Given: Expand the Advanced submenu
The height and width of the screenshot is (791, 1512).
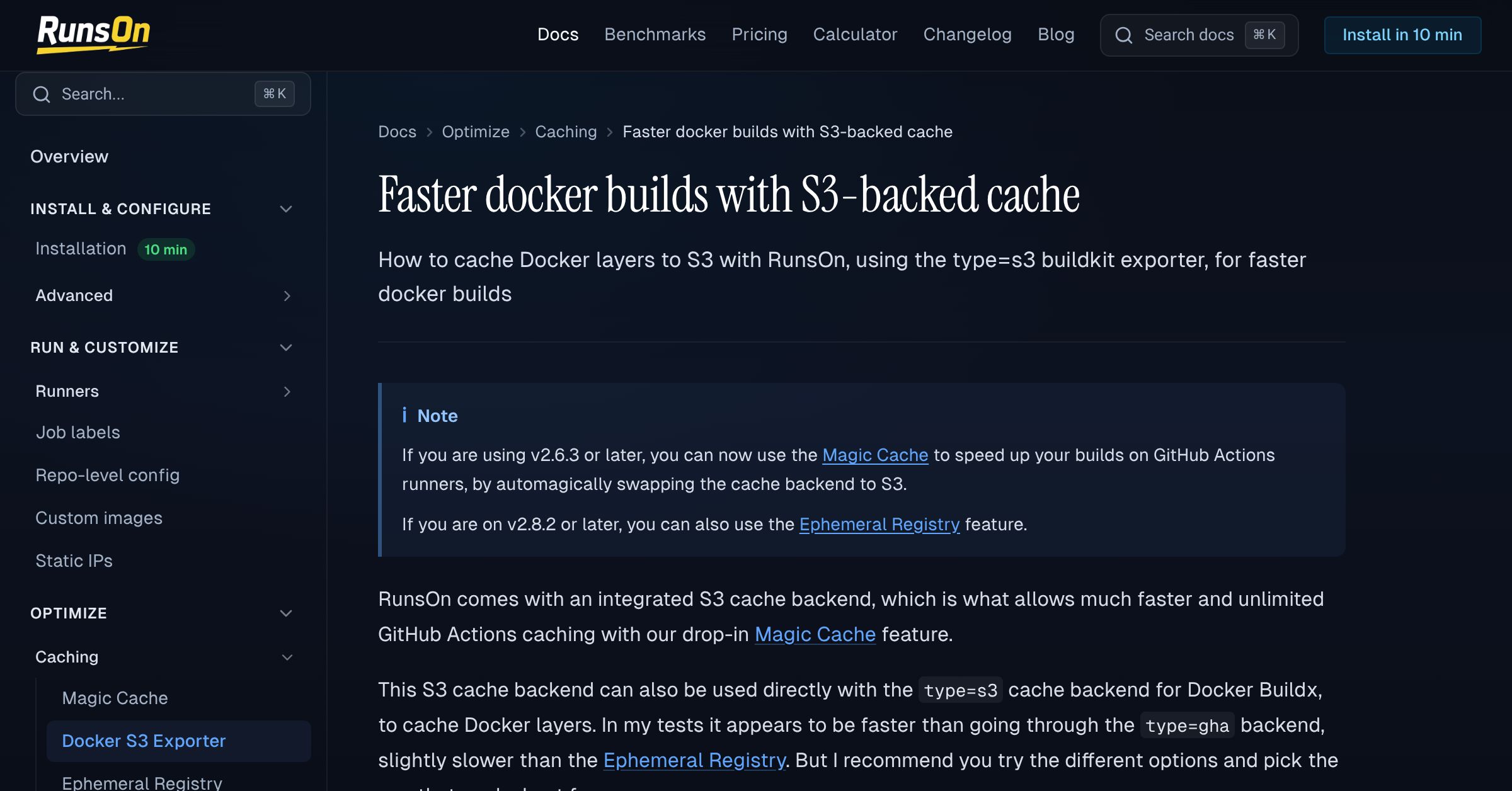Looking at the screenshot, I should (287, 296).
